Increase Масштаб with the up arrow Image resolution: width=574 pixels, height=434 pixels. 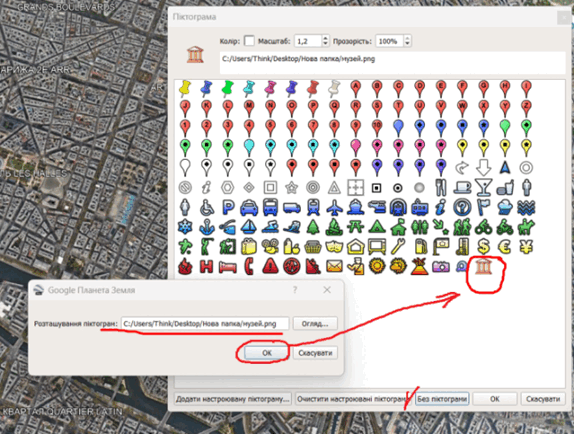pos(325,38)
